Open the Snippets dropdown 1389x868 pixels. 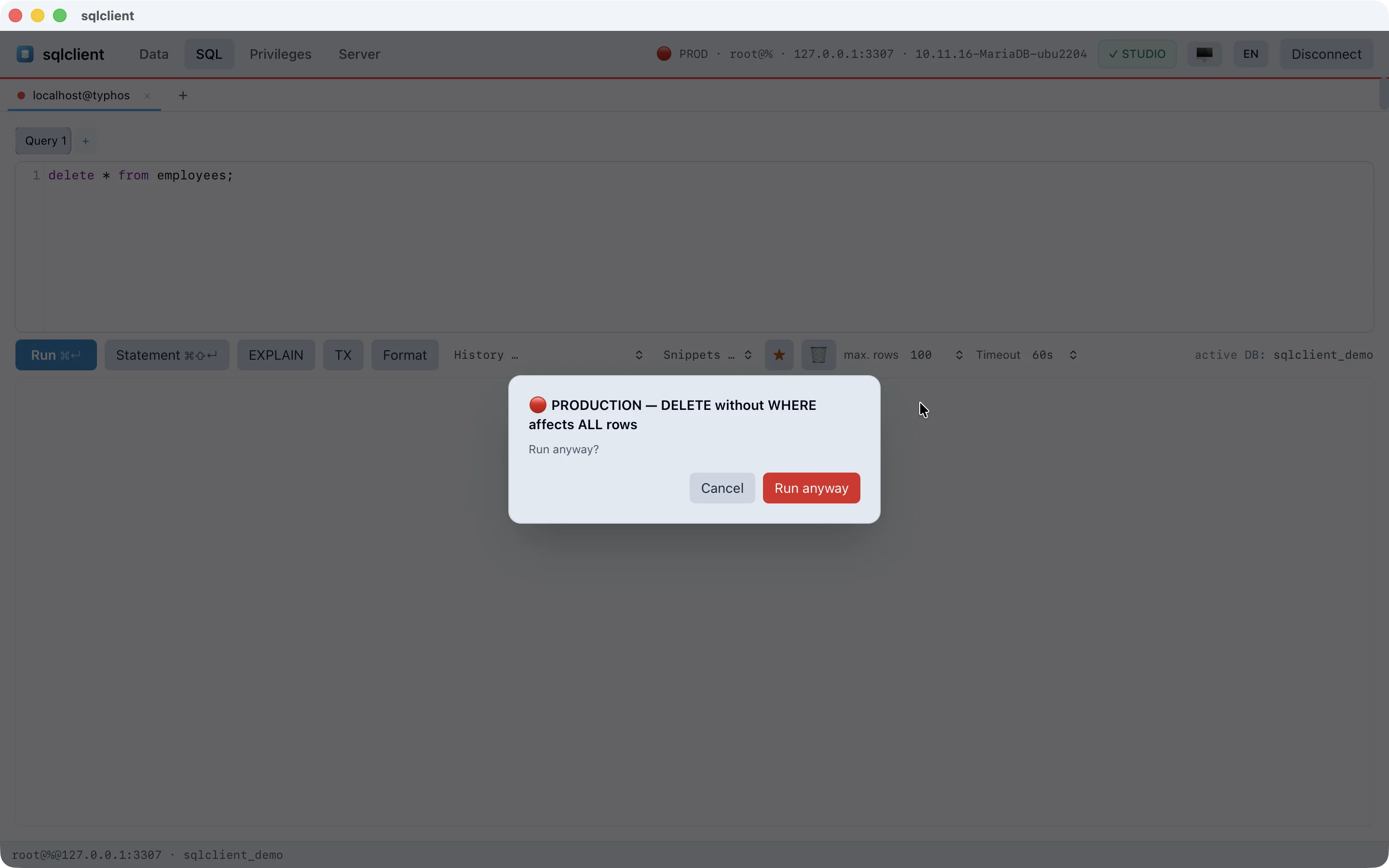708,355
